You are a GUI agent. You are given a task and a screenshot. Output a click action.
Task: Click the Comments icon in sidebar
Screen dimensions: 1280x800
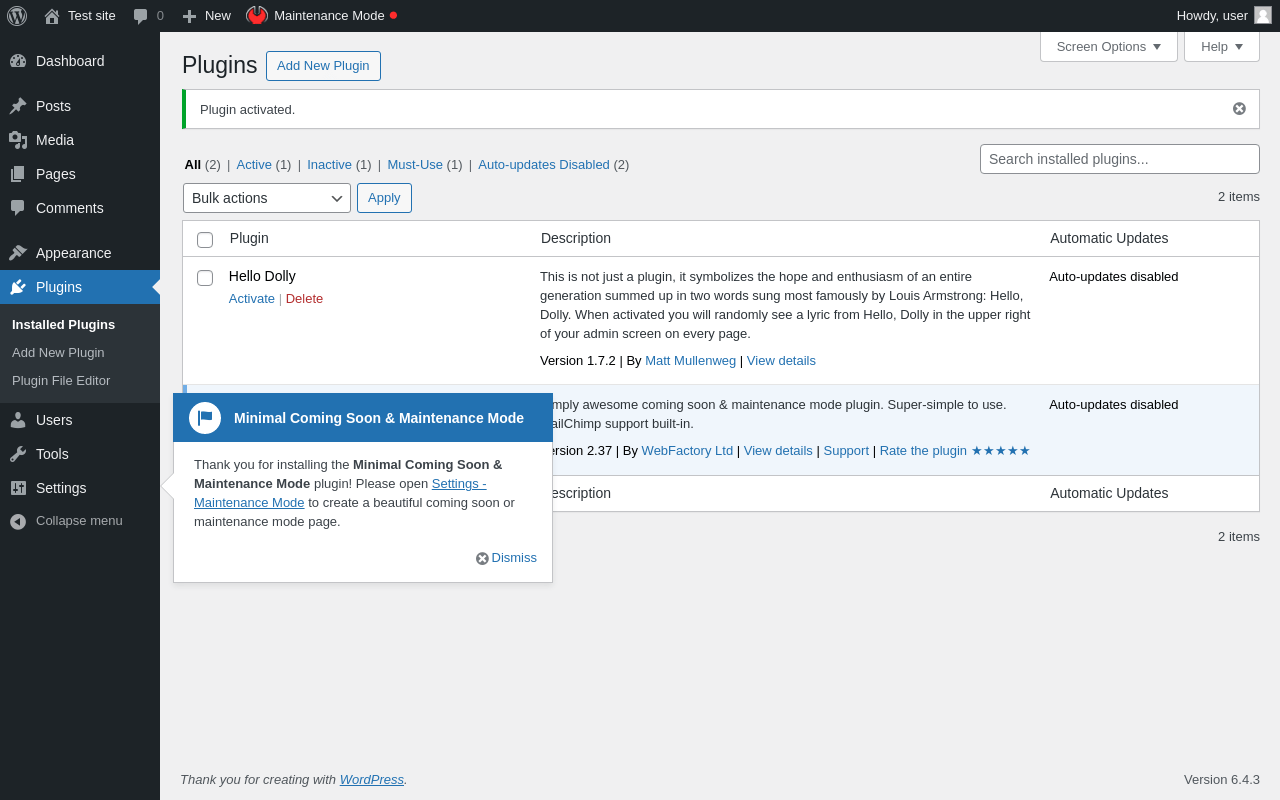(18, 208)
